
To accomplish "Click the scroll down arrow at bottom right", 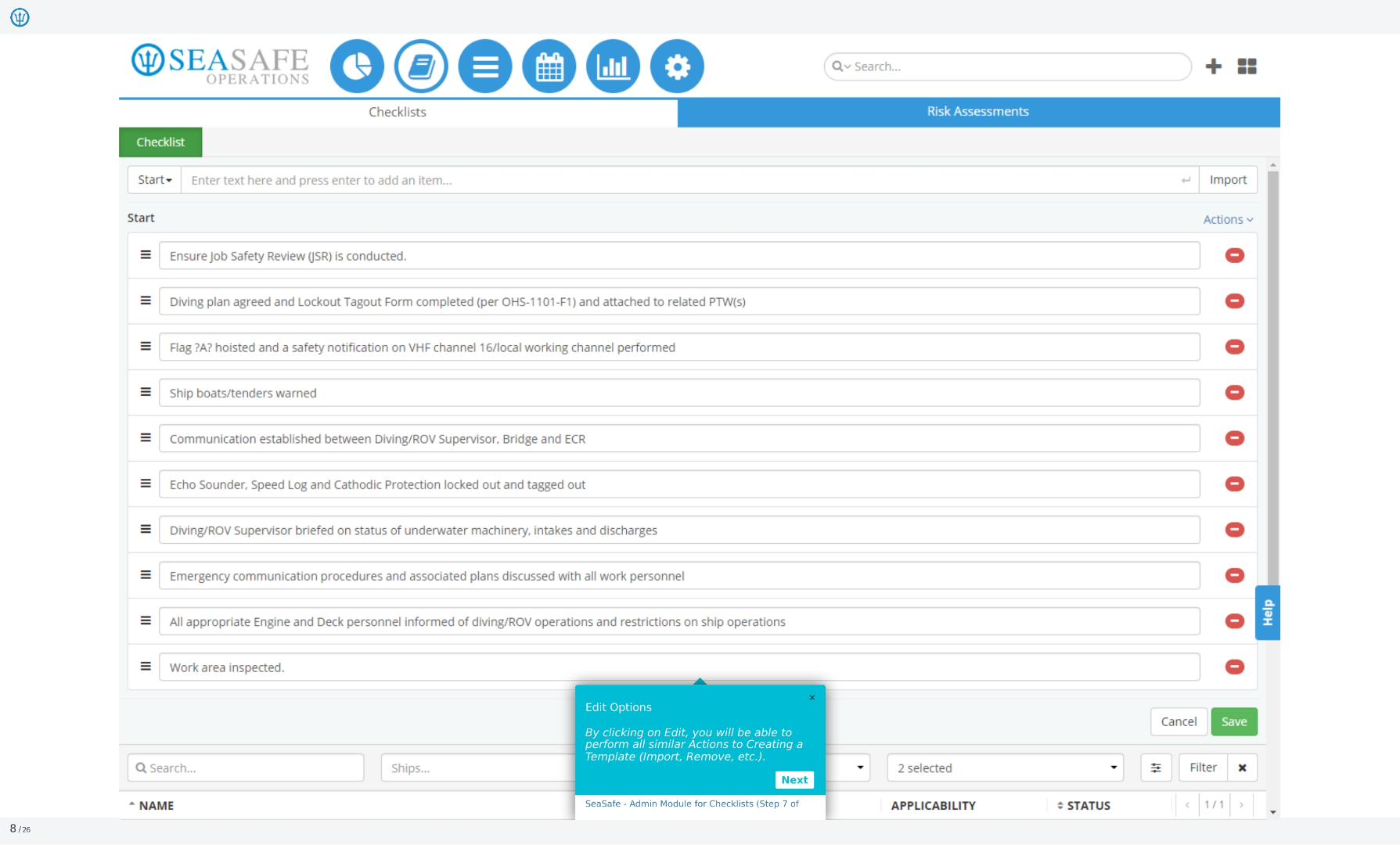I will tap(1272, 813).
